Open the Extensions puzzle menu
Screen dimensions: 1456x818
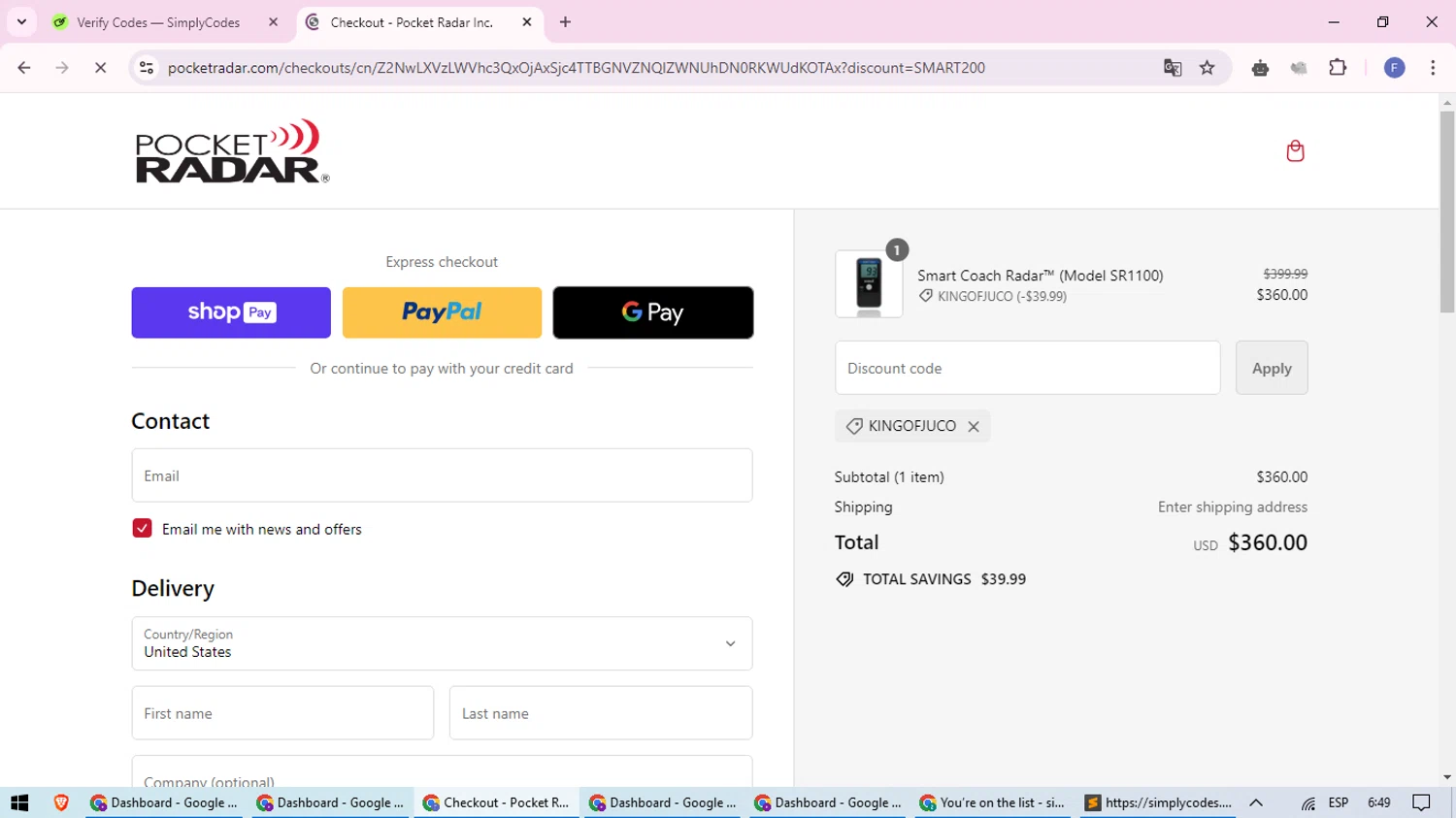1338,68
